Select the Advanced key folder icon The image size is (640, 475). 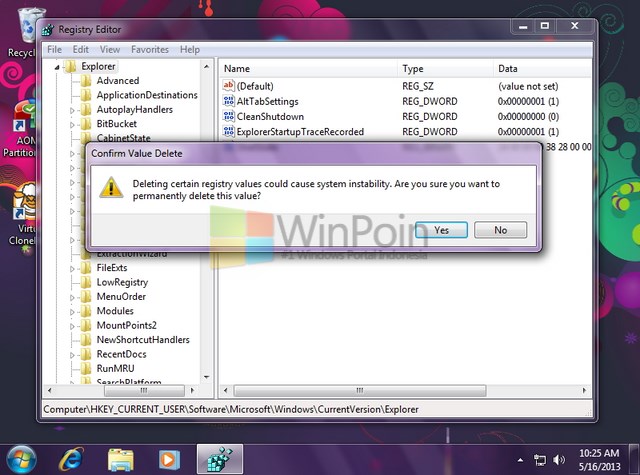[86, 81]
